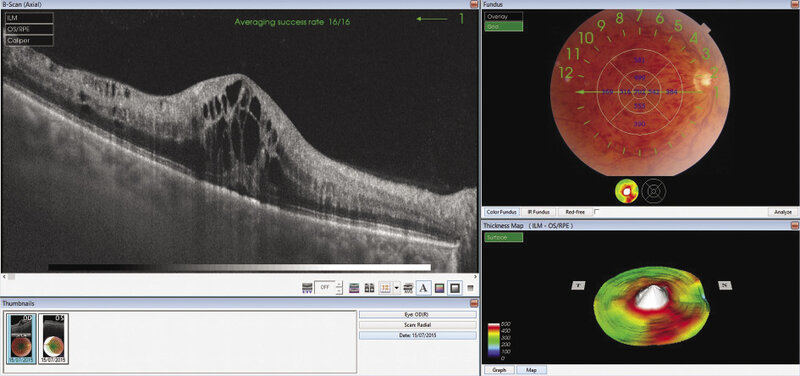
Task: Click the retina layer smoothing icon
Action: point(307,288)
